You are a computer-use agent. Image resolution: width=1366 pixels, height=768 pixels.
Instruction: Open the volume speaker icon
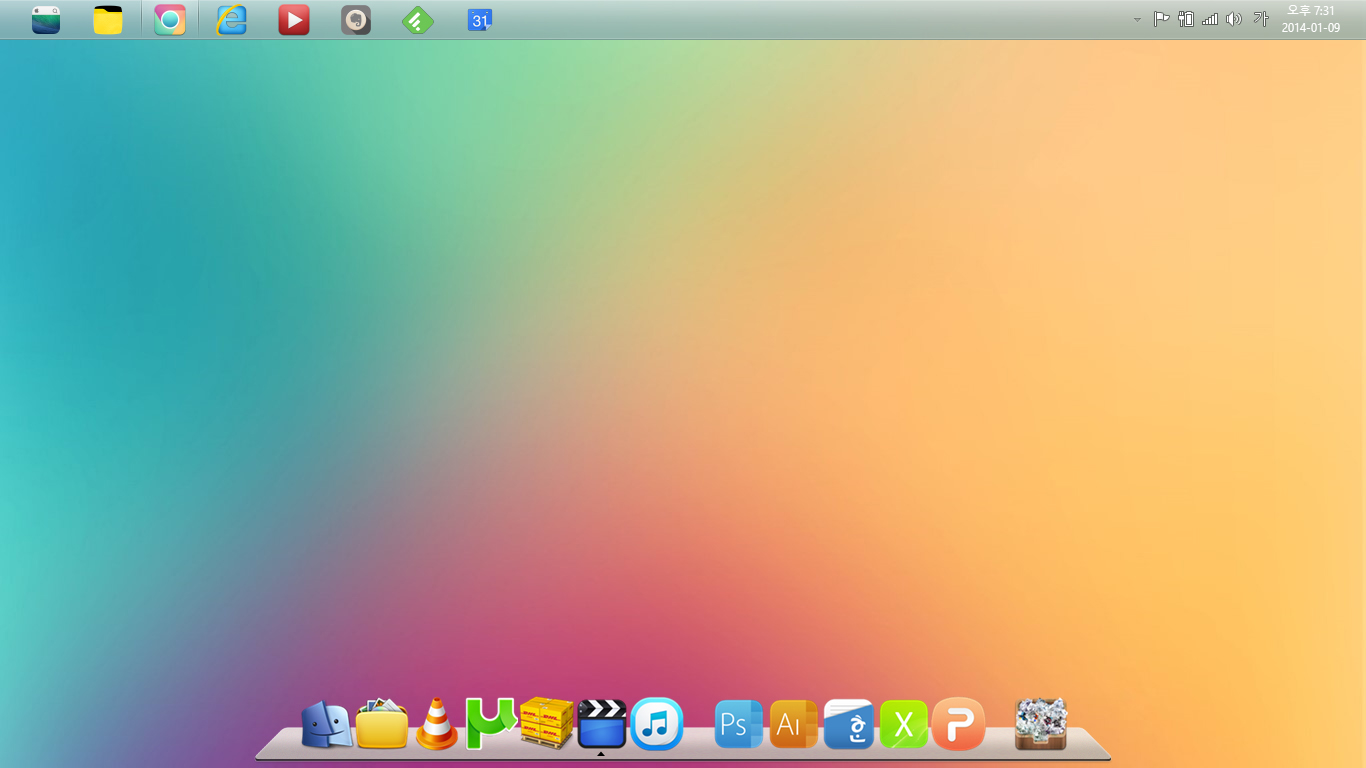coord(1234,19)
